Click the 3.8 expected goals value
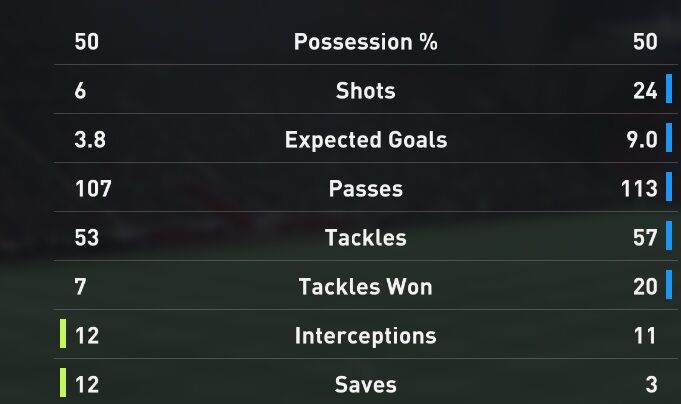This screenshot has width=681, height=404. pos(88,140)
